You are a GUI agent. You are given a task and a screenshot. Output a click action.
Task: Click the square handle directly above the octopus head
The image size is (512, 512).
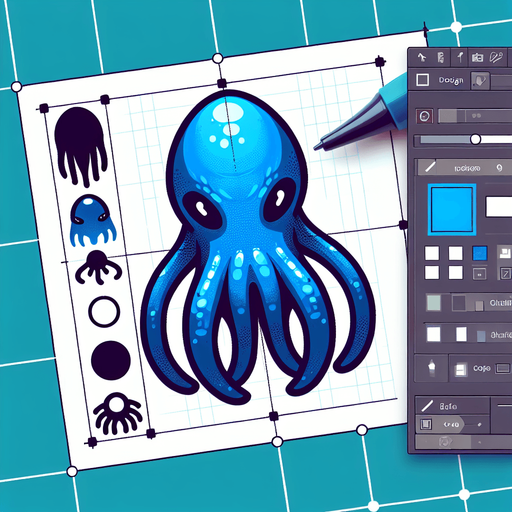point(222,83)
